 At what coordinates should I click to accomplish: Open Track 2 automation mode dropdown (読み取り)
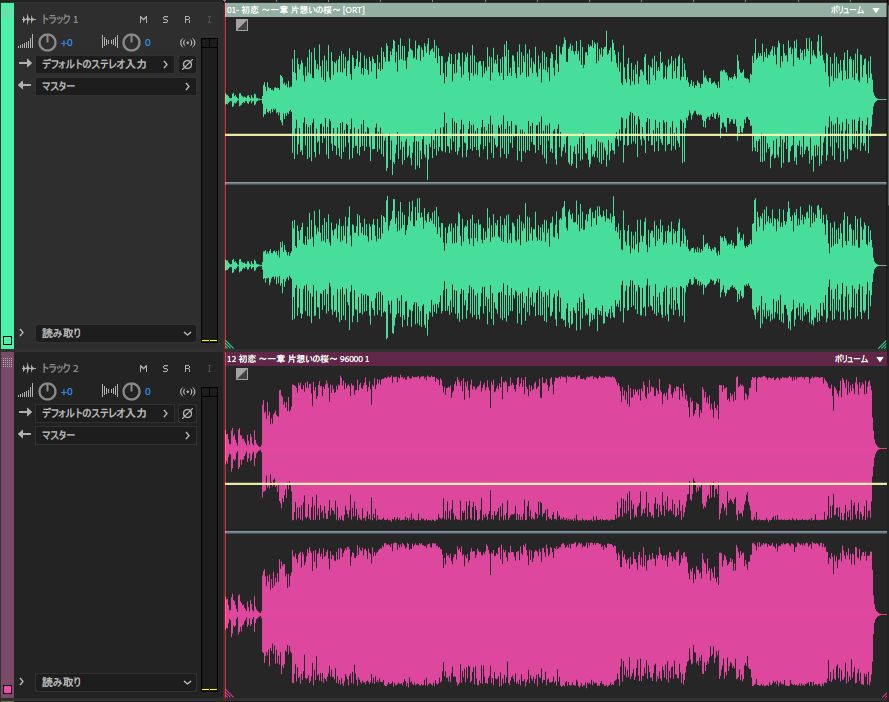116,682
